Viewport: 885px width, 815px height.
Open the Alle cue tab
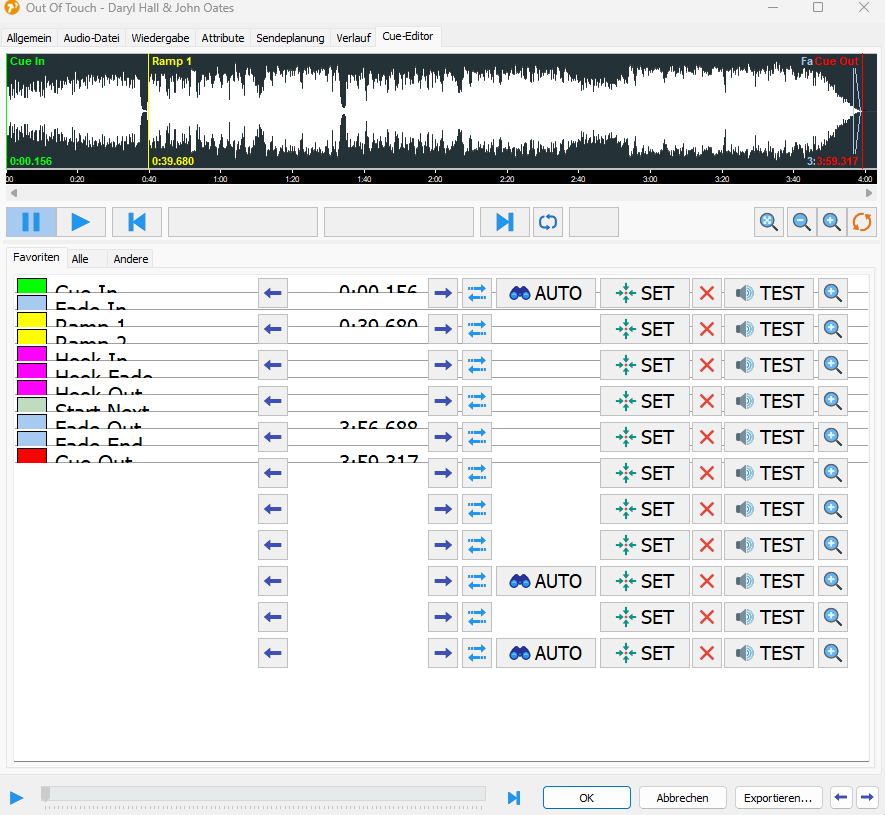pos(80,259)
